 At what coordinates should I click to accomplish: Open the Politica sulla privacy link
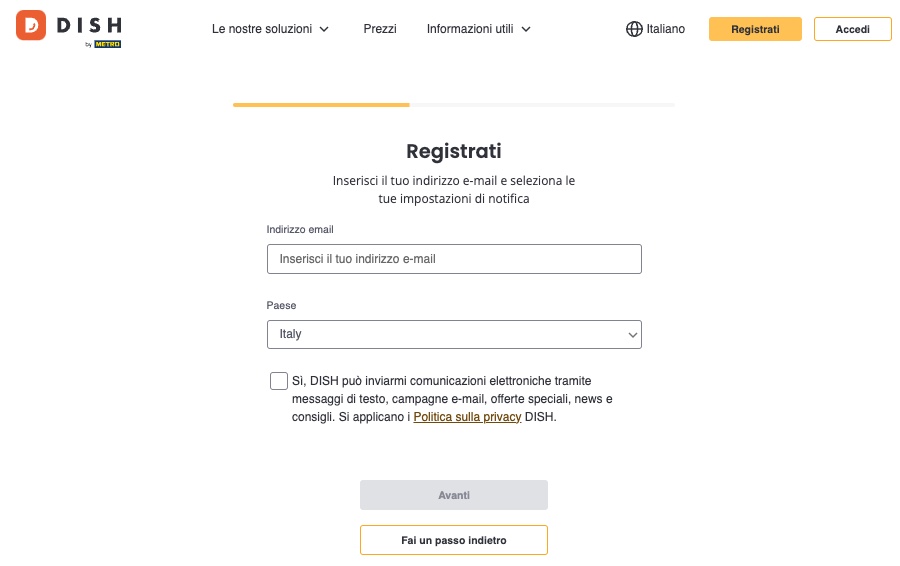coord(467,417)
